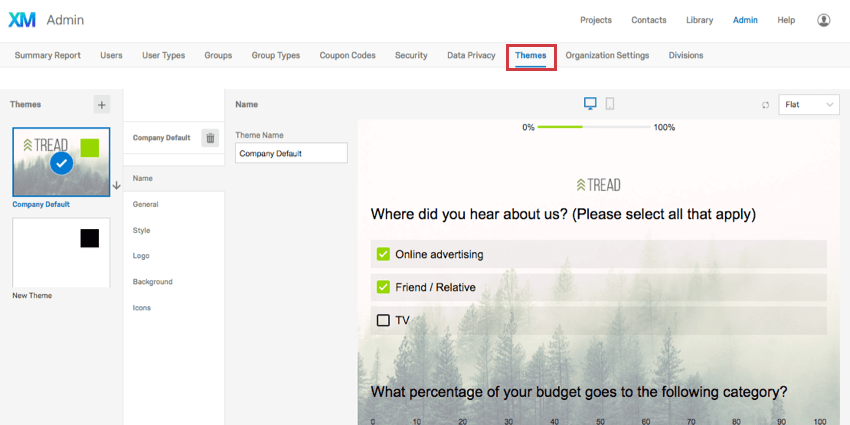Switch to desktop preview icon
850x425 pixels.
pos(590,104)
